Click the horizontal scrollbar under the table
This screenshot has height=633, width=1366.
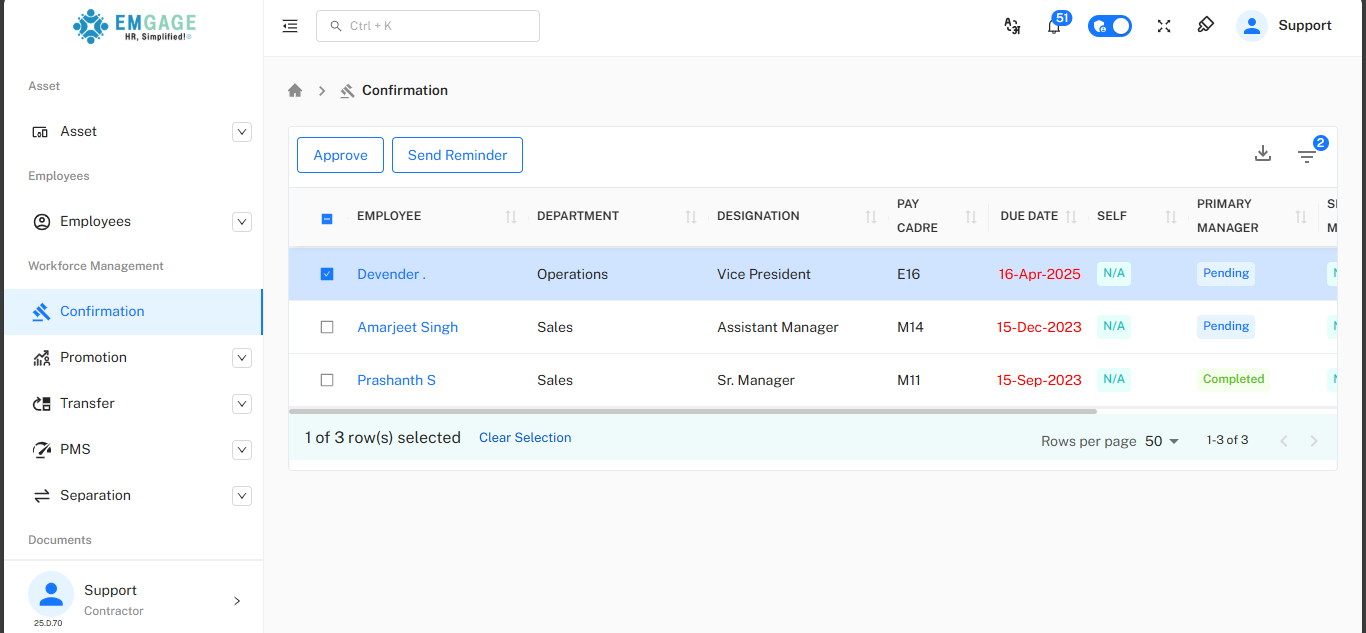[692, 411]
